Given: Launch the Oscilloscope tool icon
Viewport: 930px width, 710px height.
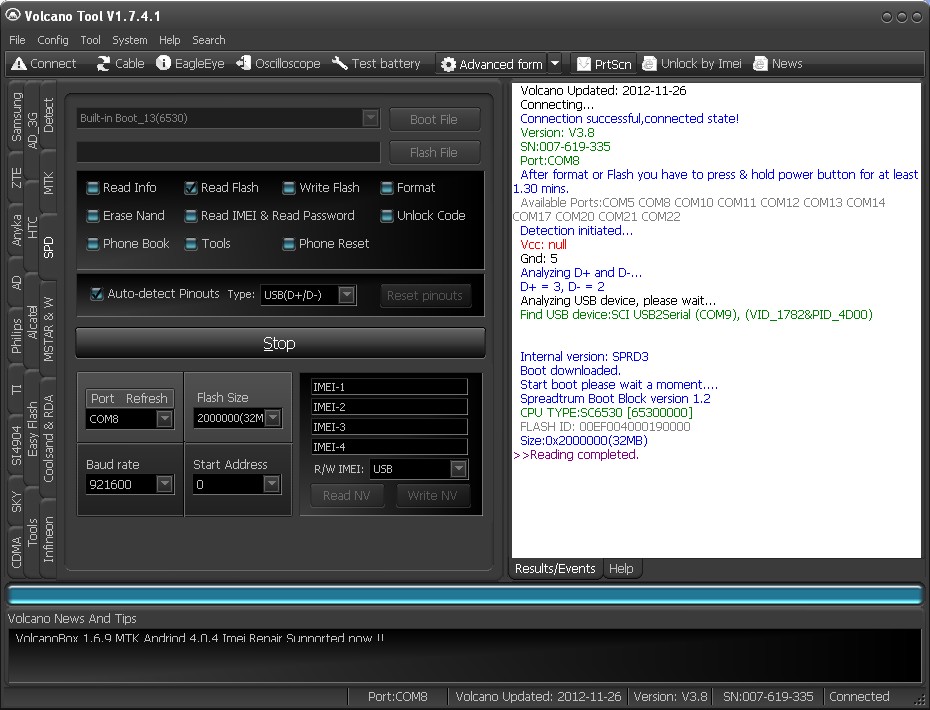Looking at the screenshot, I should (243, 63).
